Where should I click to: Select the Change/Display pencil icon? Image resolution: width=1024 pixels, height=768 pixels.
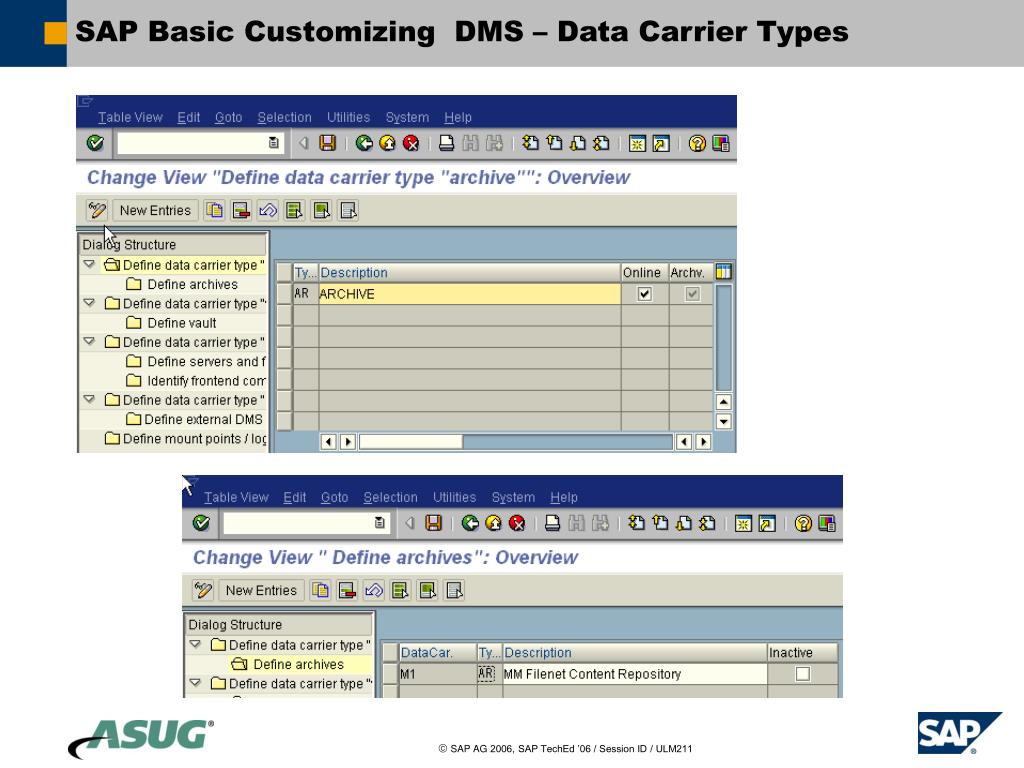coord(95,210)
